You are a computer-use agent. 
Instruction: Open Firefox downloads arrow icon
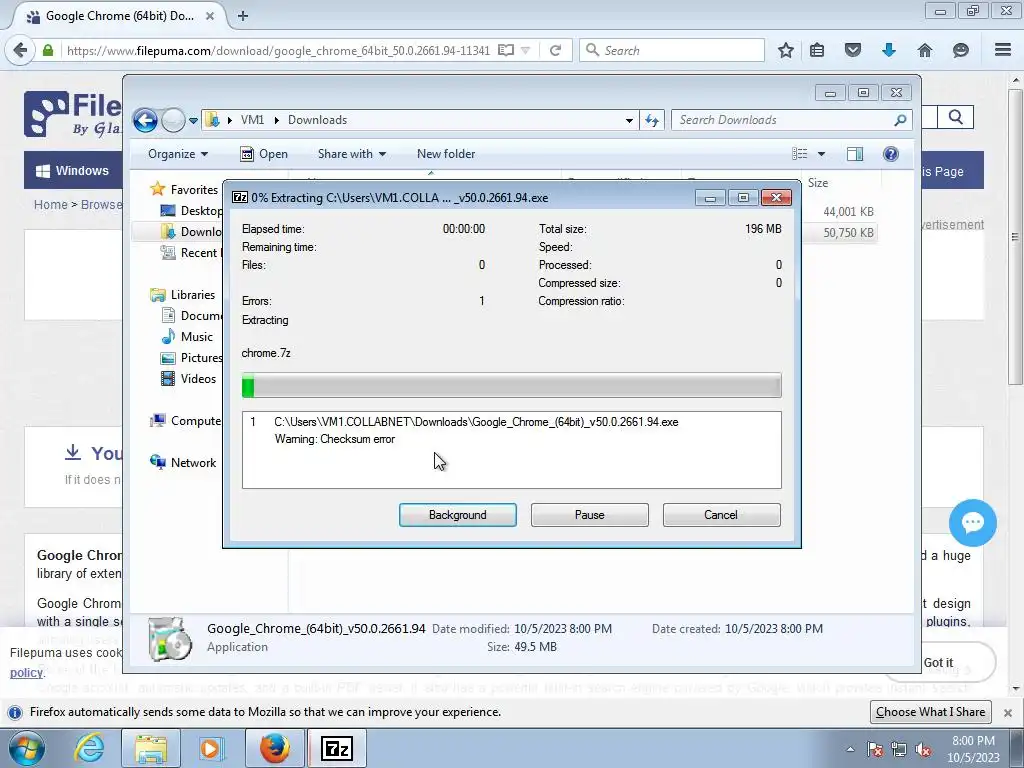coord(888,50)
